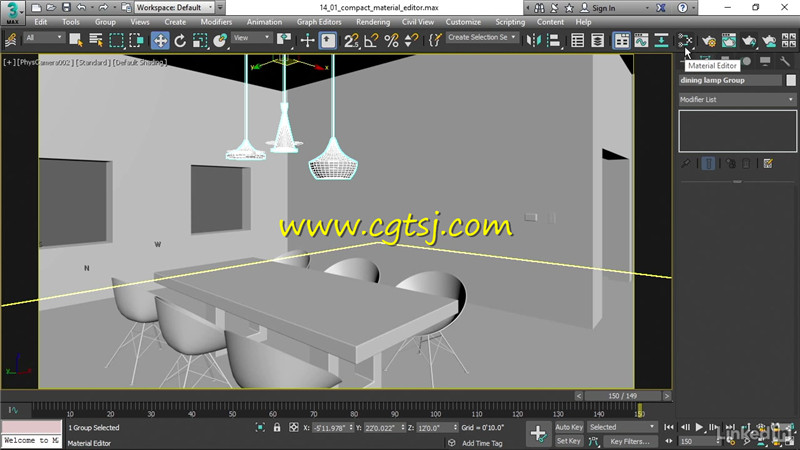Open Render Setup teapot icon
The image size is (800, 450).
click(709, 40)
